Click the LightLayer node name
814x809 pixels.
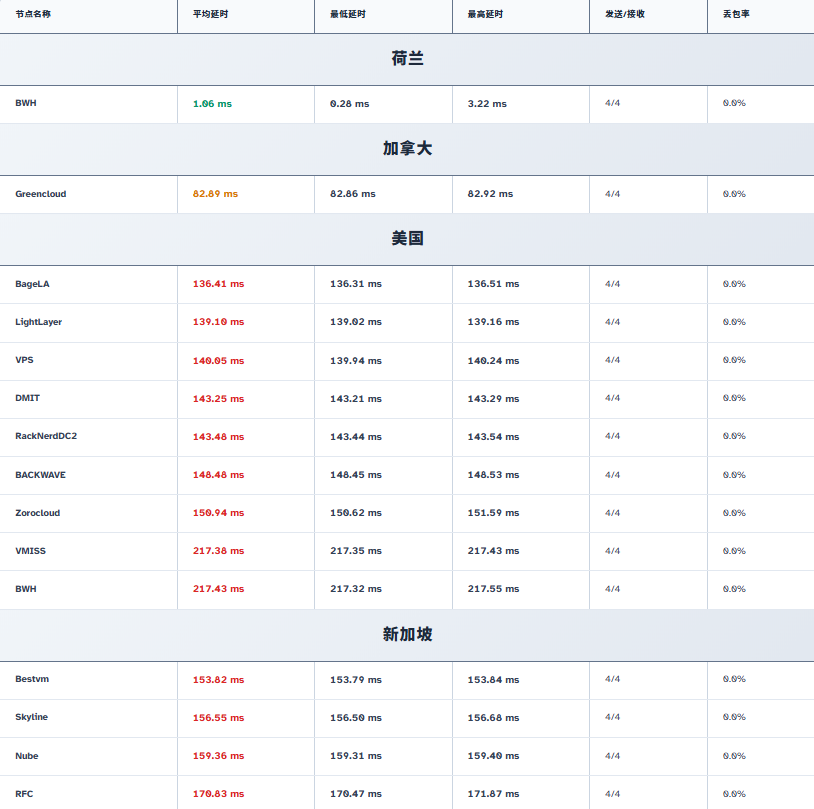coord(39,322)
